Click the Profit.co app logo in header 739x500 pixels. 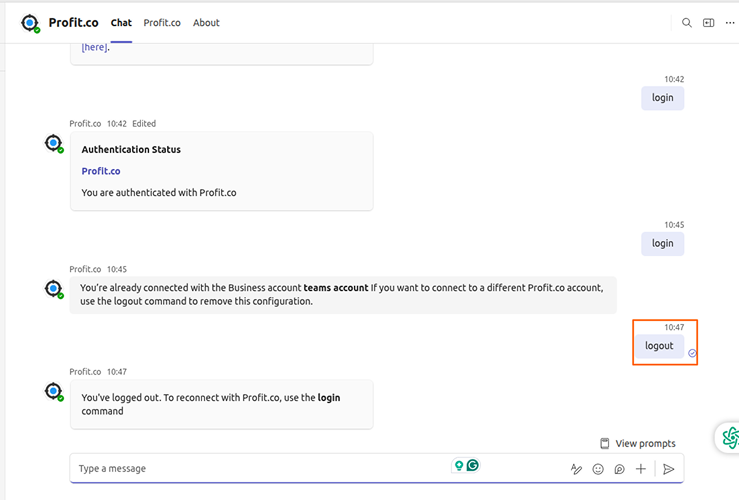(x=30, y=23)
